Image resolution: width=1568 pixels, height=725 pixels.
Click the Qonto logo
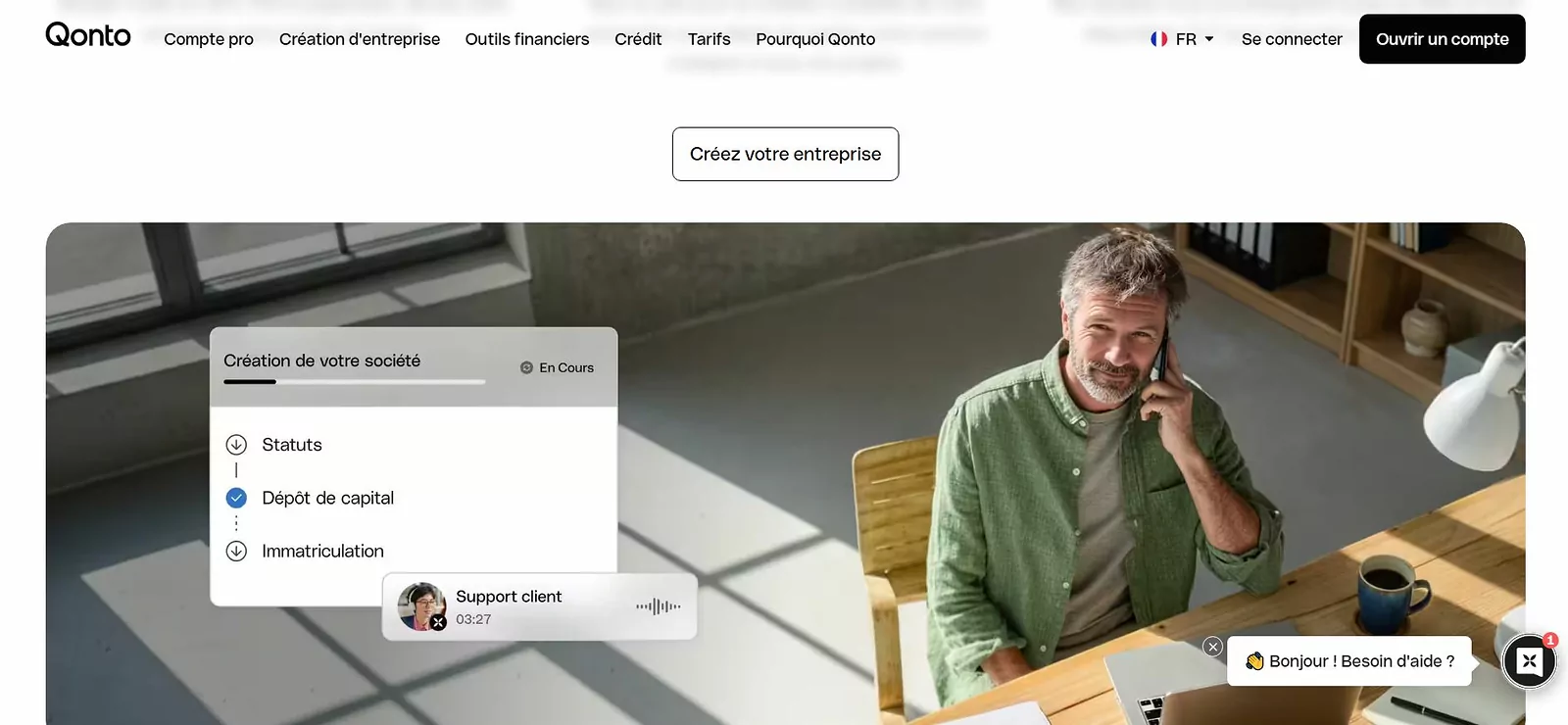coord(88,35)
